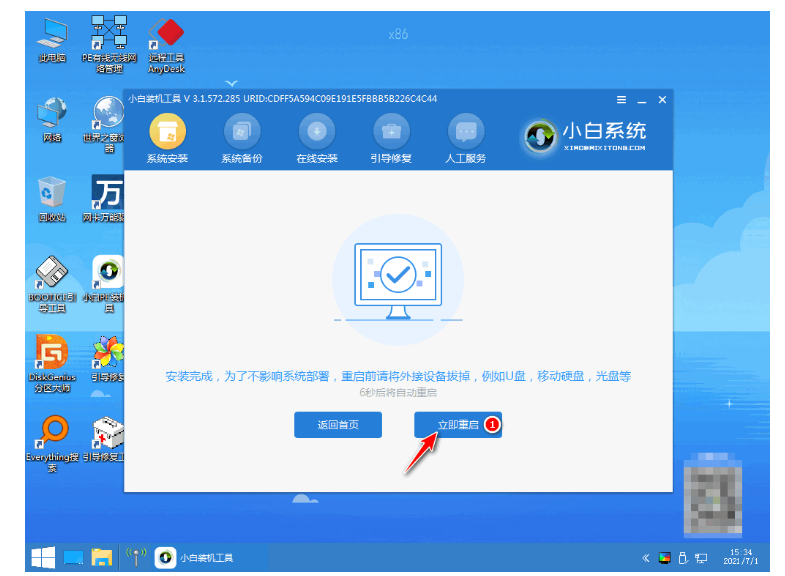Select the 回收站 recycle bin icon
Screen dimensions: 785x576
(x=52, y=195)
